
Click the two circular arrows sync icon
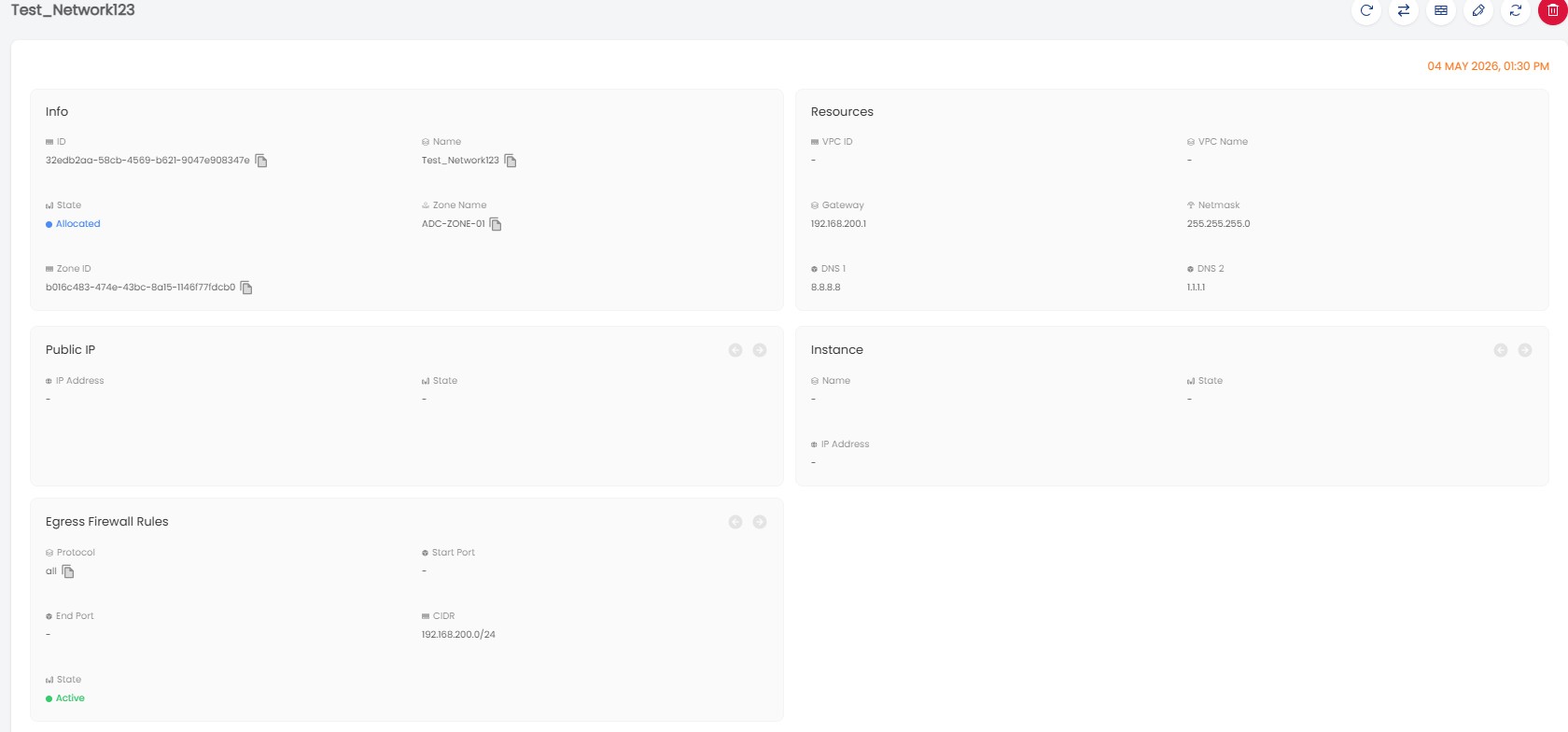(x=1516, y=10)
